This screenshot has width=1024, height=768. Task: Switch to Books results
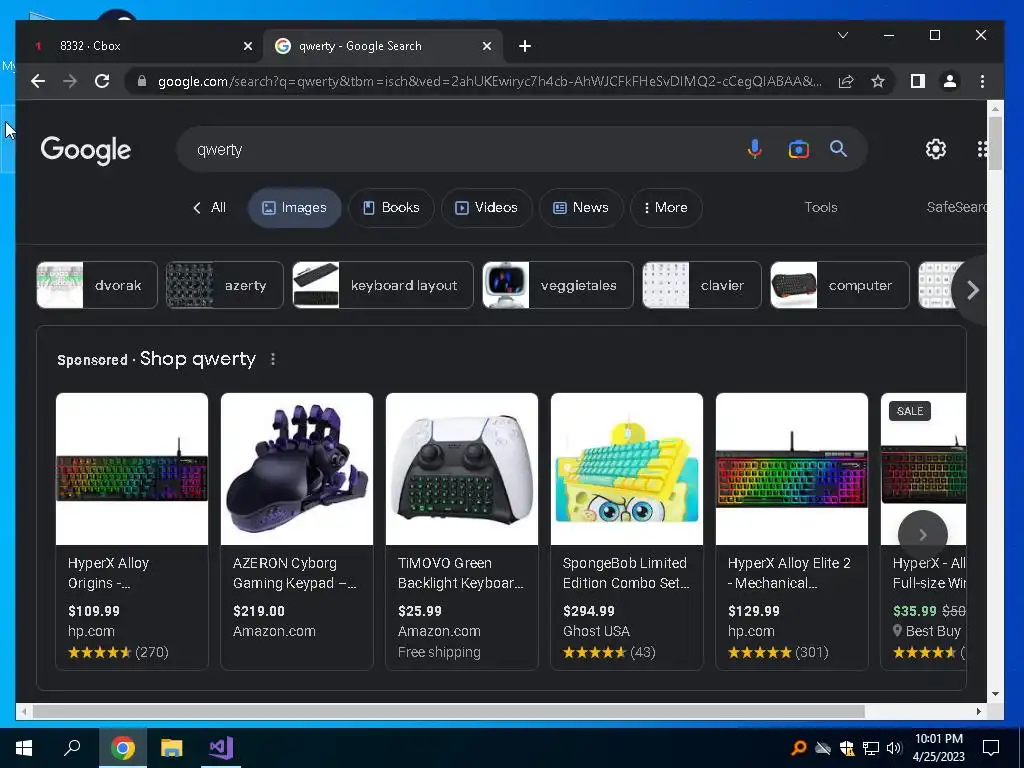tap(391, 208)
